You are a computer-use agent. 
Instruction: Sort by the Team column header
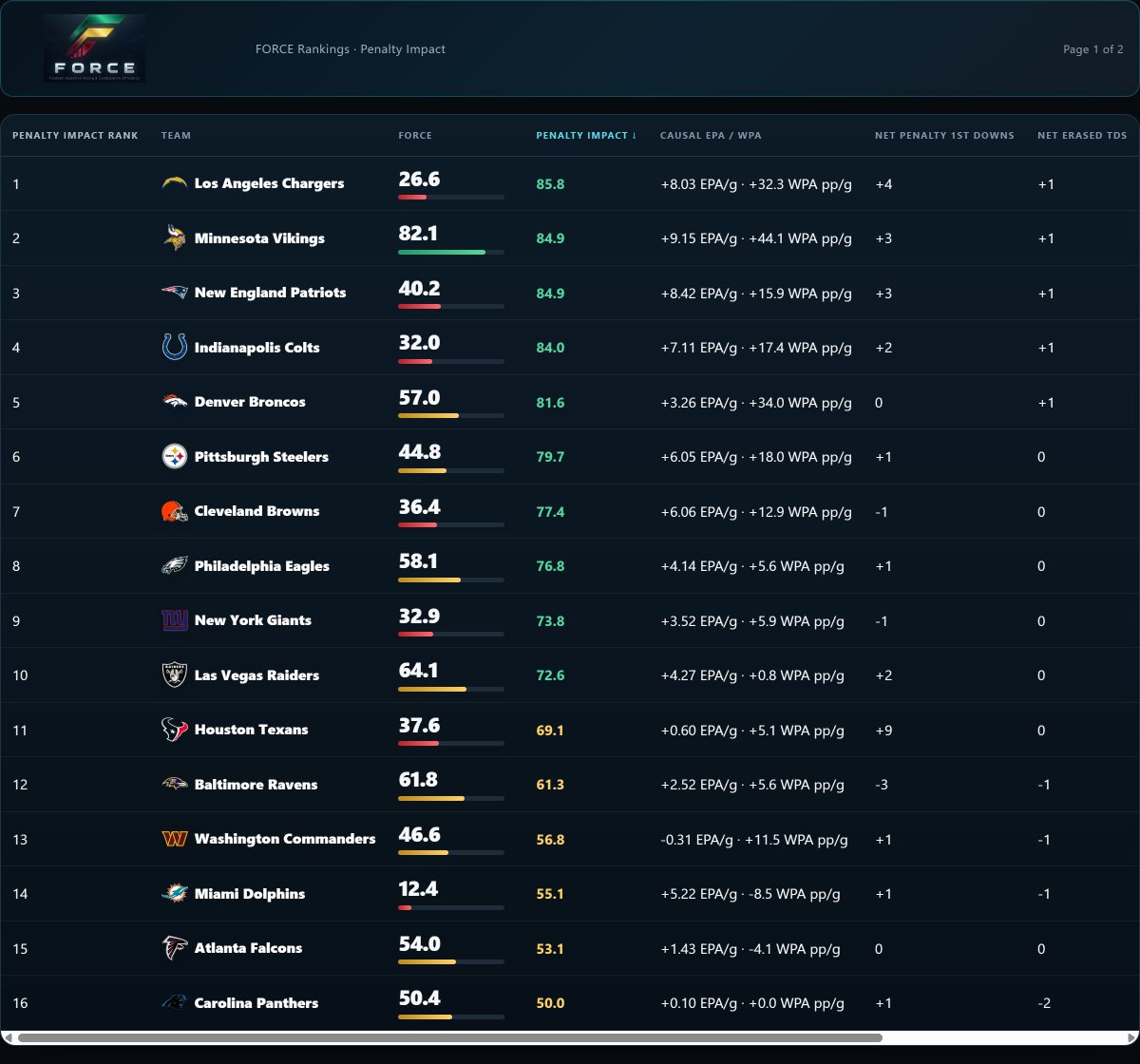(x=176, y=136)
